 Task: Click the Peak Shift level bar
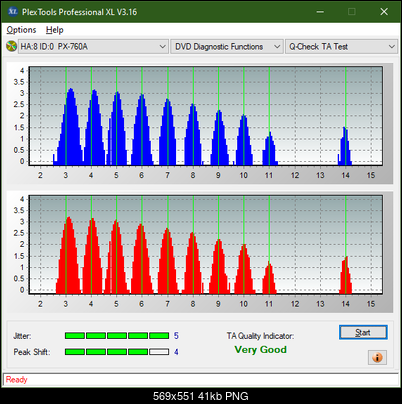coord(117,352)
